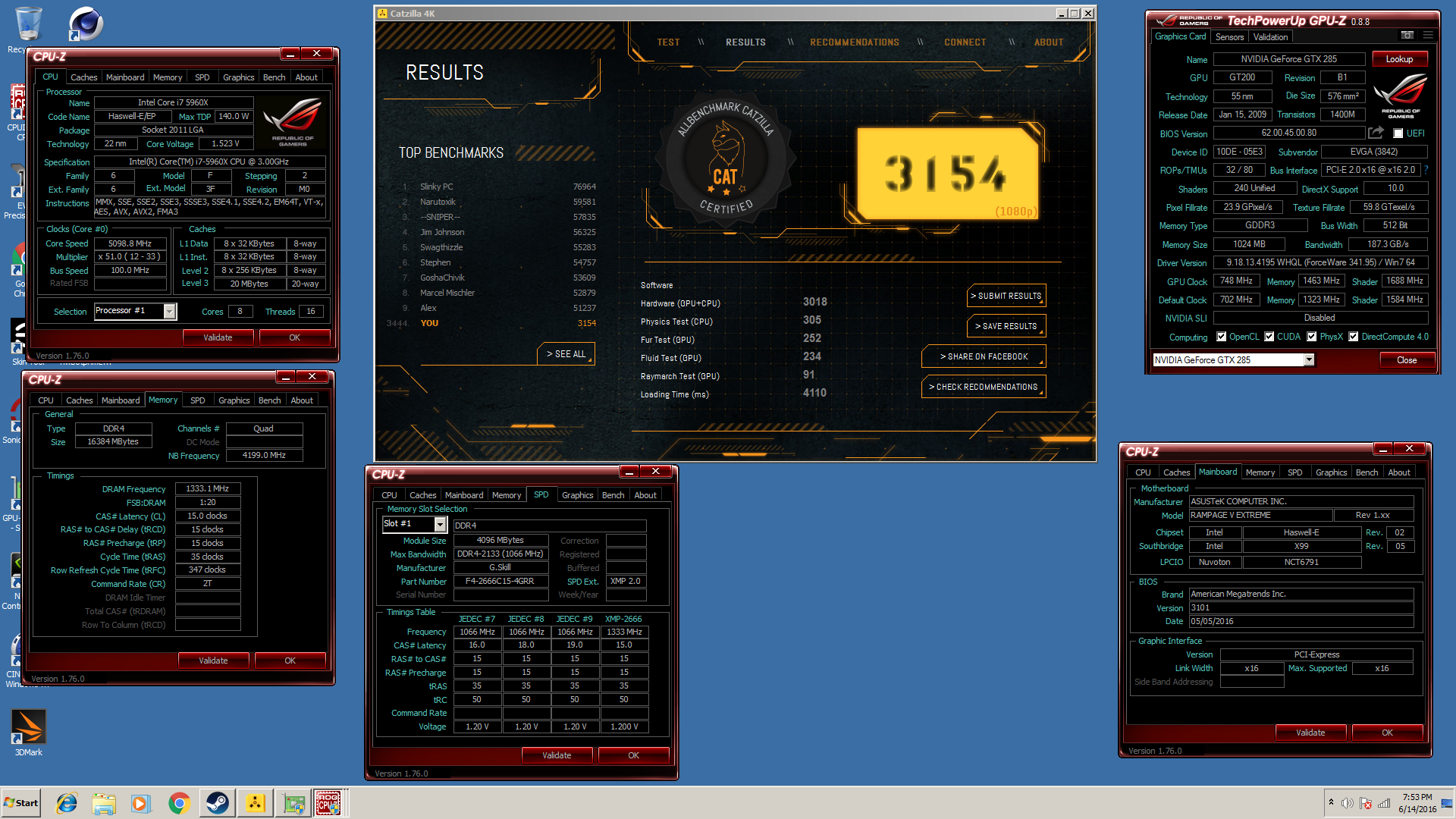
Task: Open ABOUT menu in Catzilla
Action: pyautogui.click(x=1048, y=42)
